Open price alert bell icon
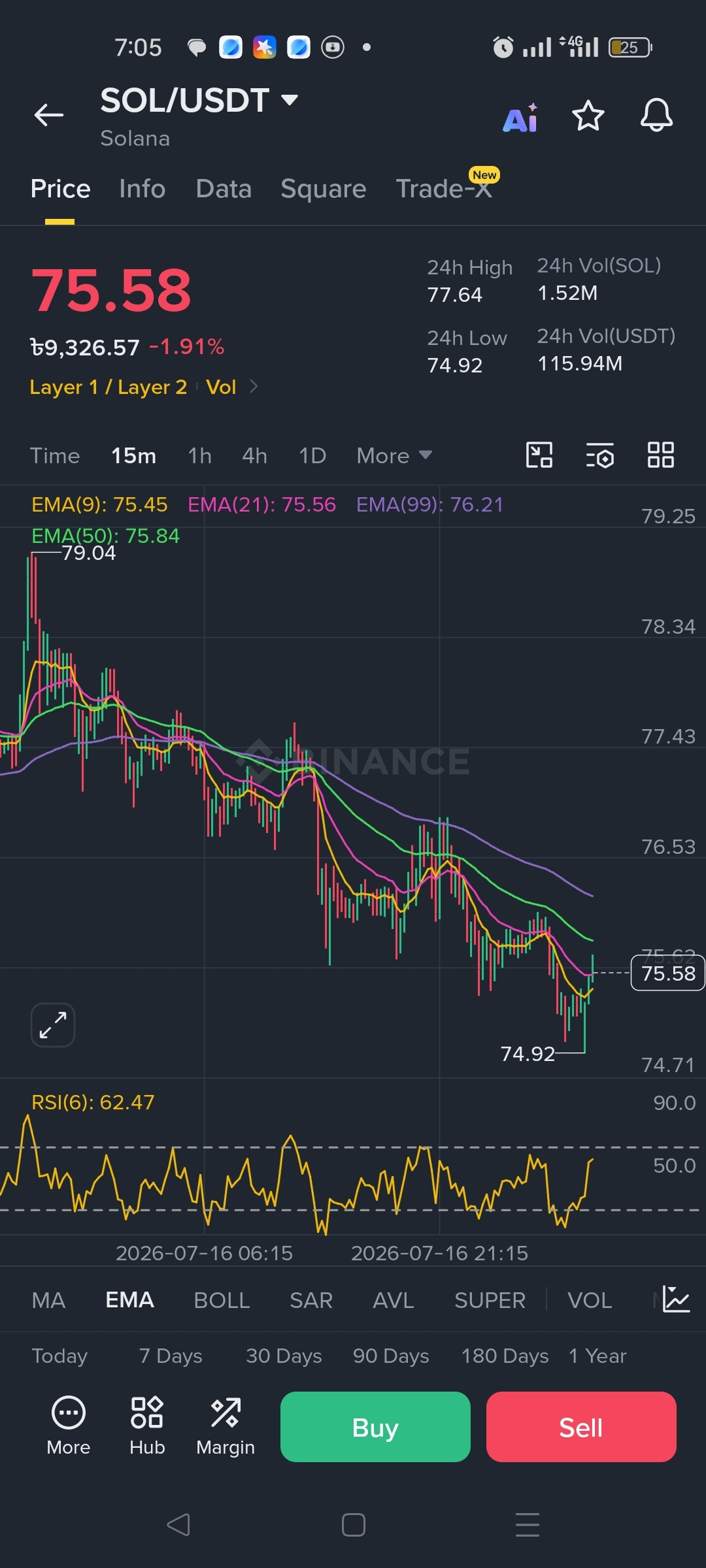This screenshot has height=1568, width=706. (656, 116)
